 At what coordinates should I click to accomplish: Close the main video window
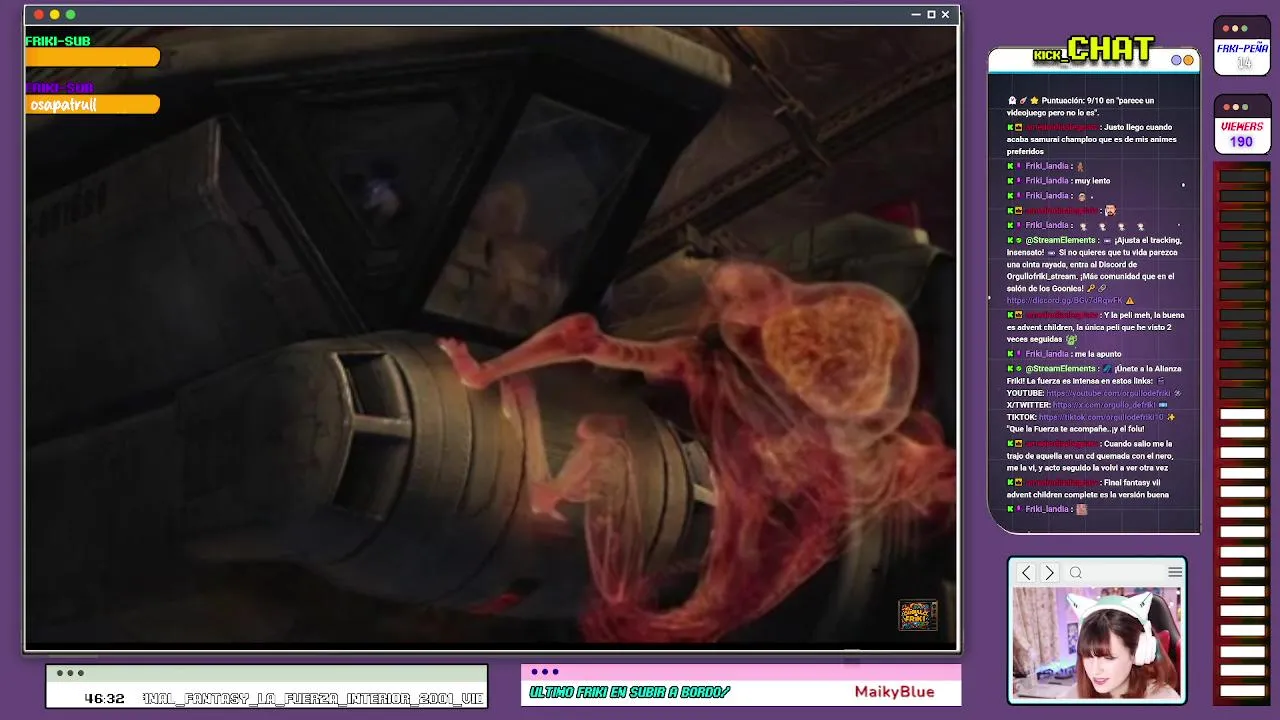945,15
